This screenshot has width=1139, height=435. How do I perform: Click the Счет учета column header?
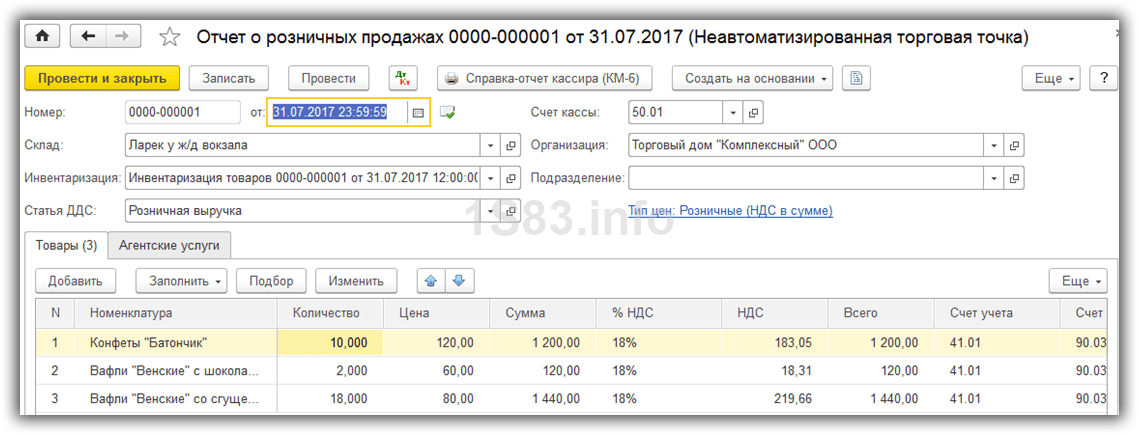click(997, 313)
